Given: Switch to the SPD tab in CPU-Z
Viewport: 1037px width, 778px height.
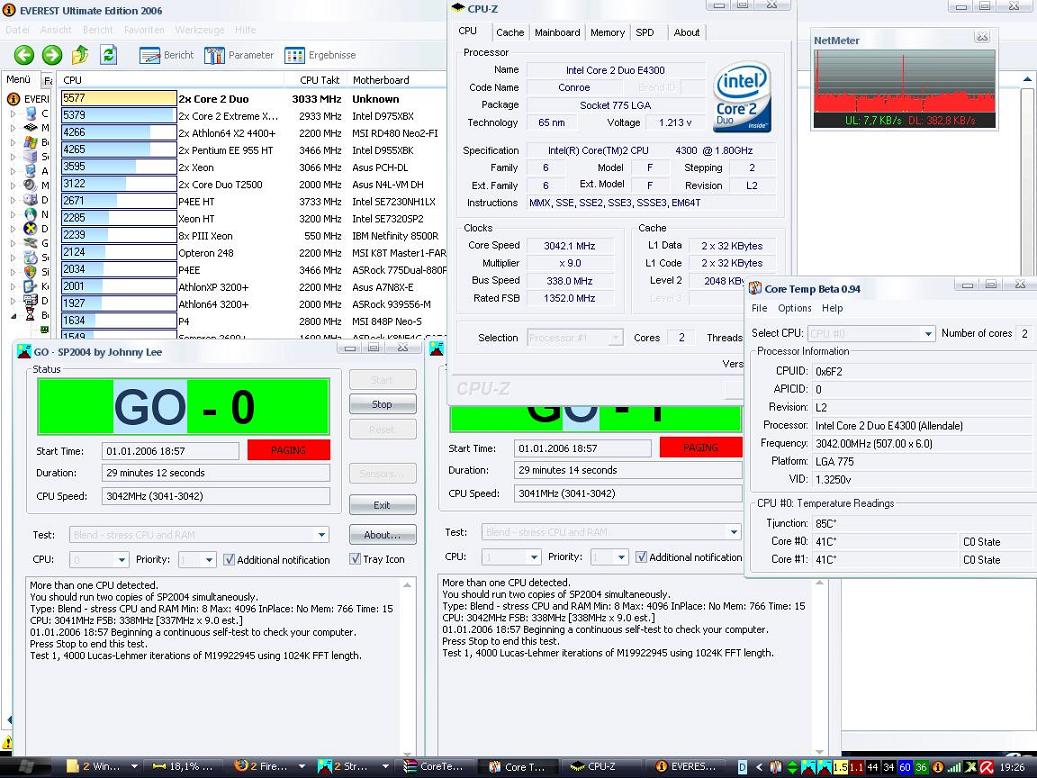Looking at the screenshot, I should coord(645,32).
